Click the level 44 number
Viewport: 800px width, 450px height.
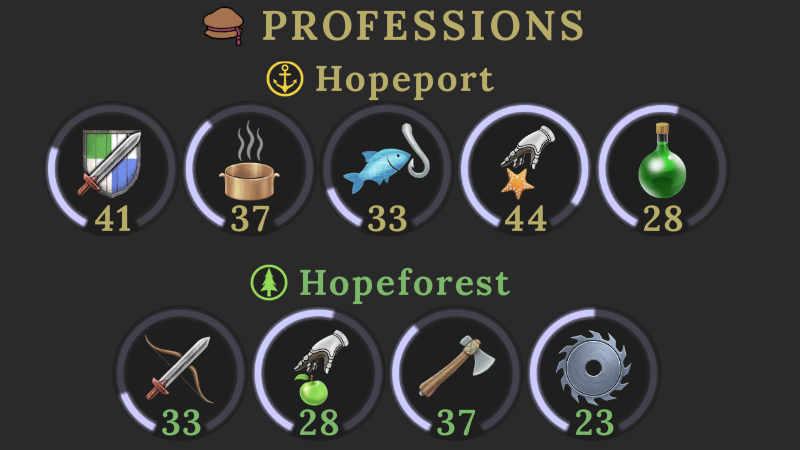coord(526,219)
